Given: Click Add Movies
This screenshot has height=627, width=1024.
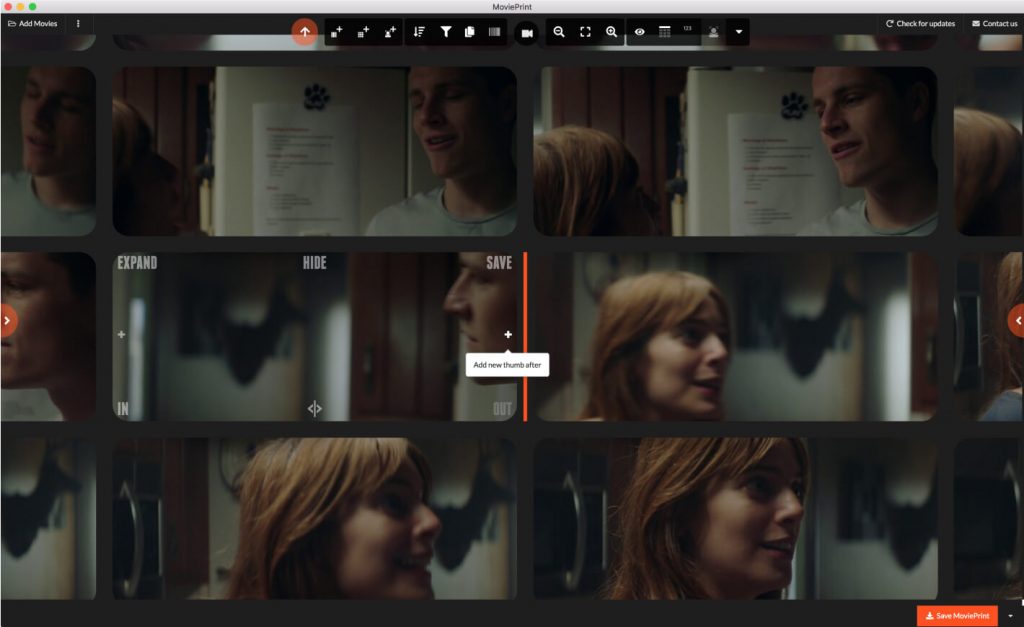Looking at the screenshot, I should [33, 24].
